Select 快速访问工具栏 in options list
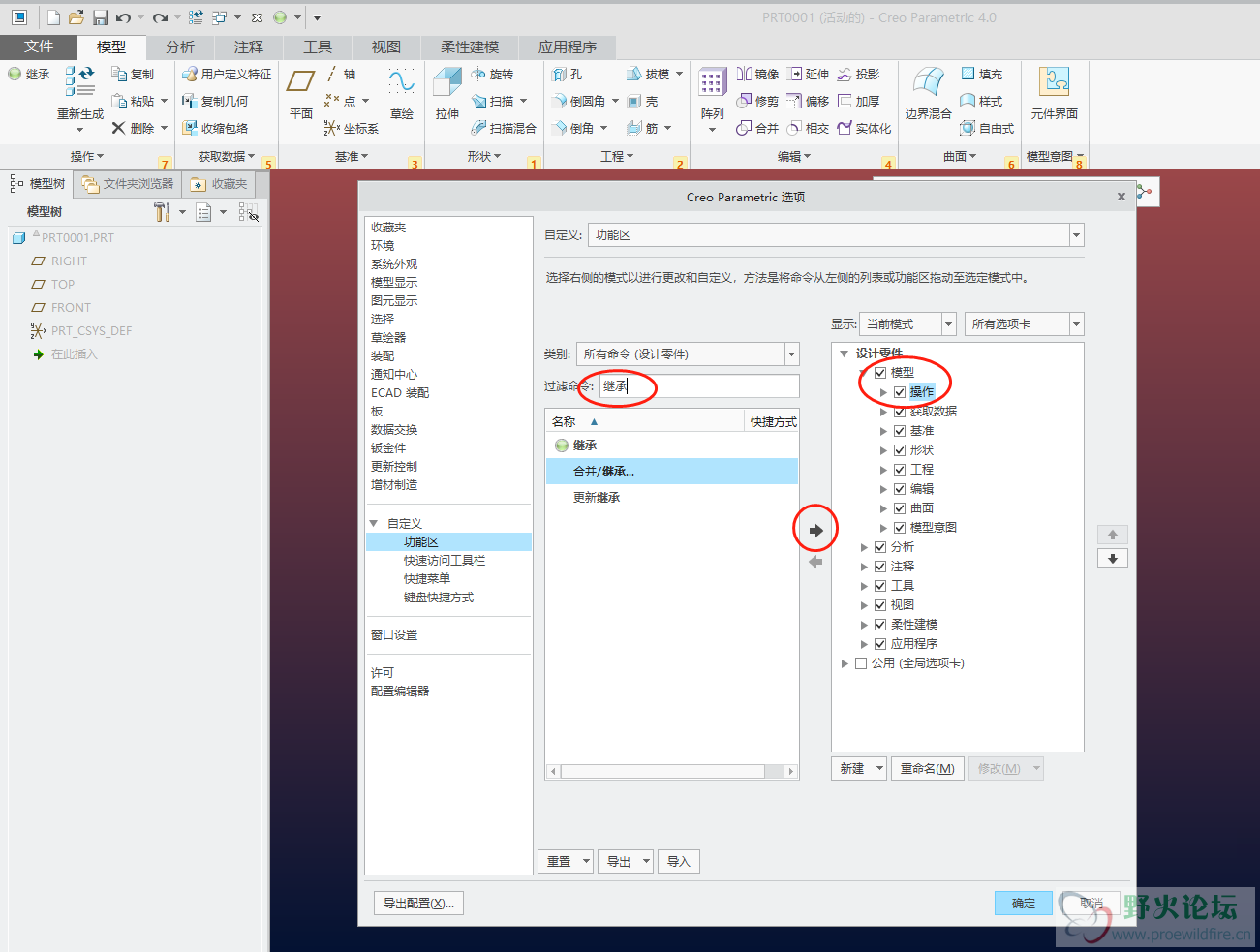 (445, 560)
